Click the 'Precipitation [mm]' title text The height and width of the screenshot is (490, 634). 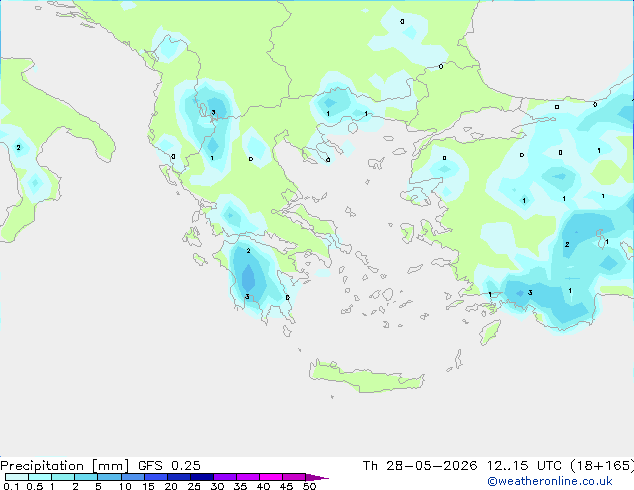pyautogui.click(x=65, y=466)
